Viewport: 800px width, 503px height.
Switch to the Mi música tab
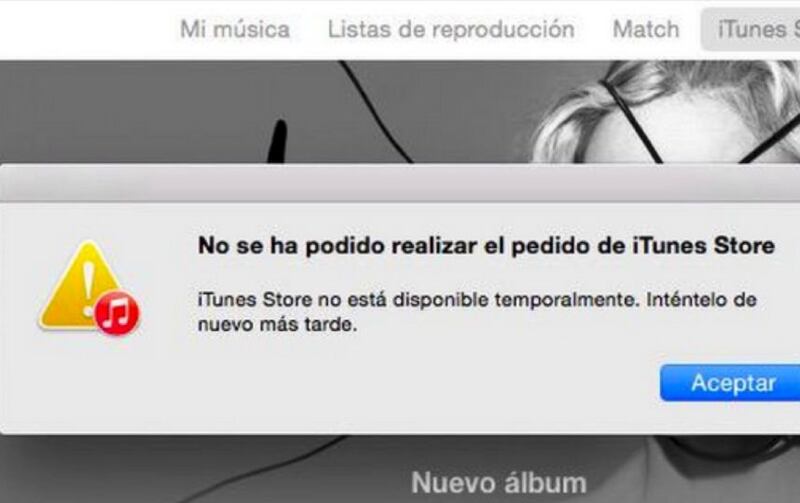click(235, 29)
